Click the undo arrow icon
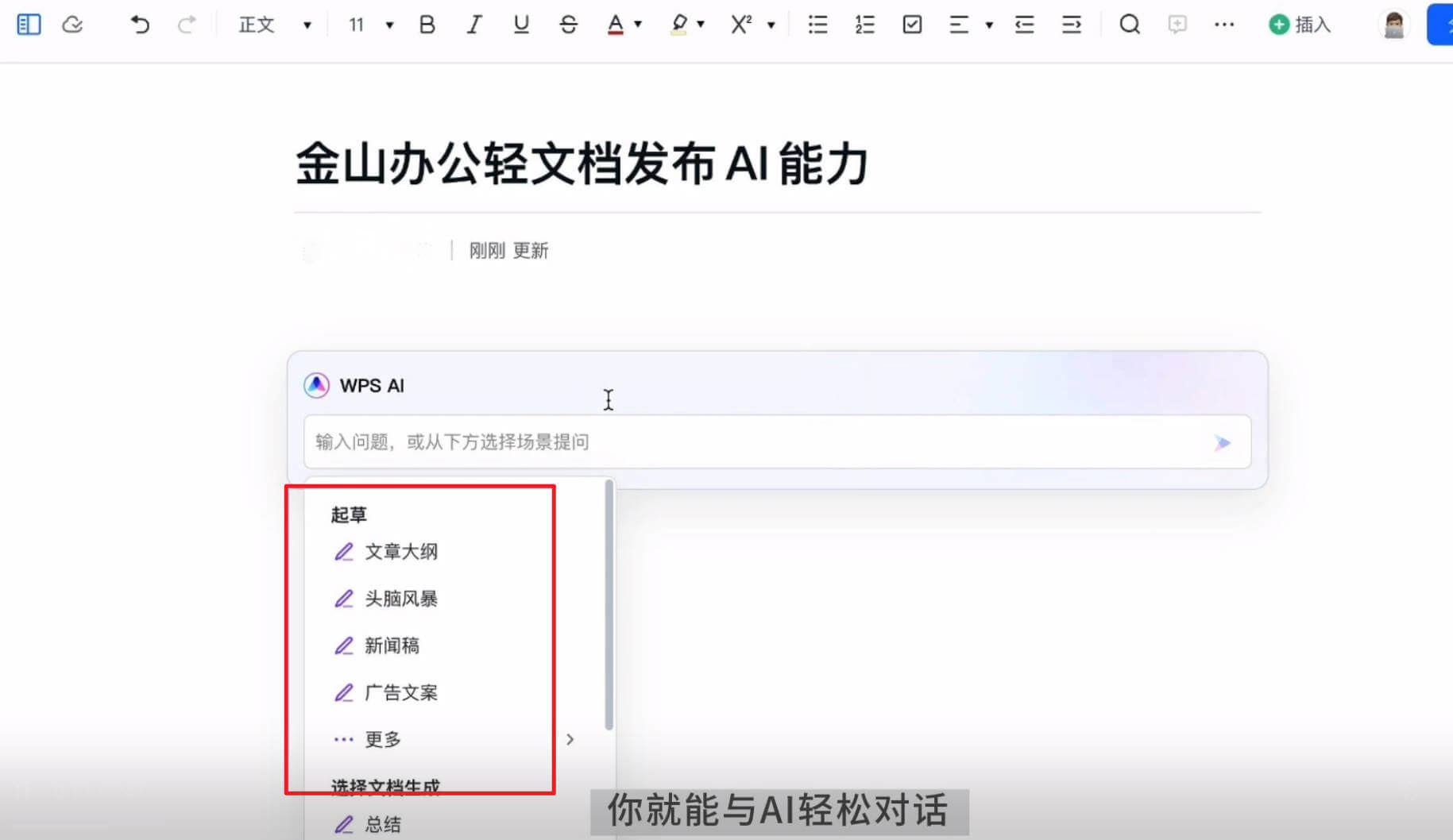The width and height of the screenshot is (1453, 840). click(140, 25)
